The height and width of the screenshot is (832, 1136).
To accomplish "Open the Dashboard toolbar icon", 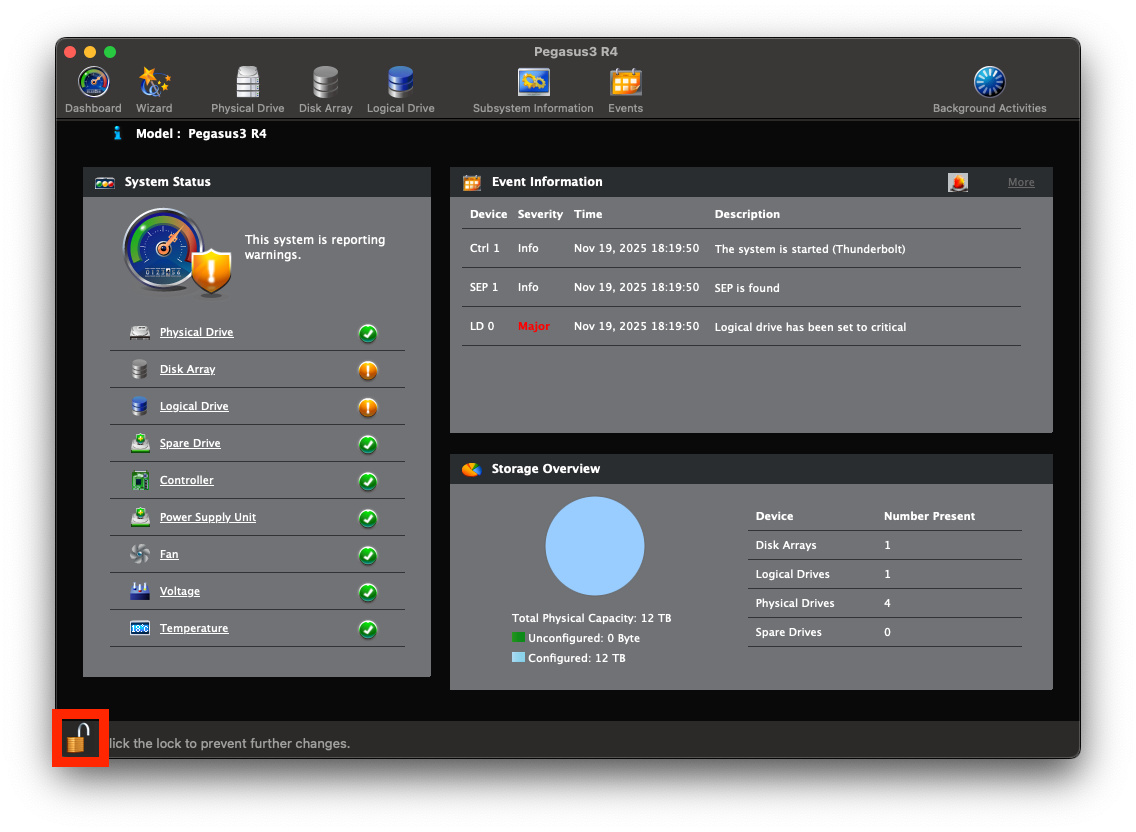I will pyautogui.click(x=93, y=90).
